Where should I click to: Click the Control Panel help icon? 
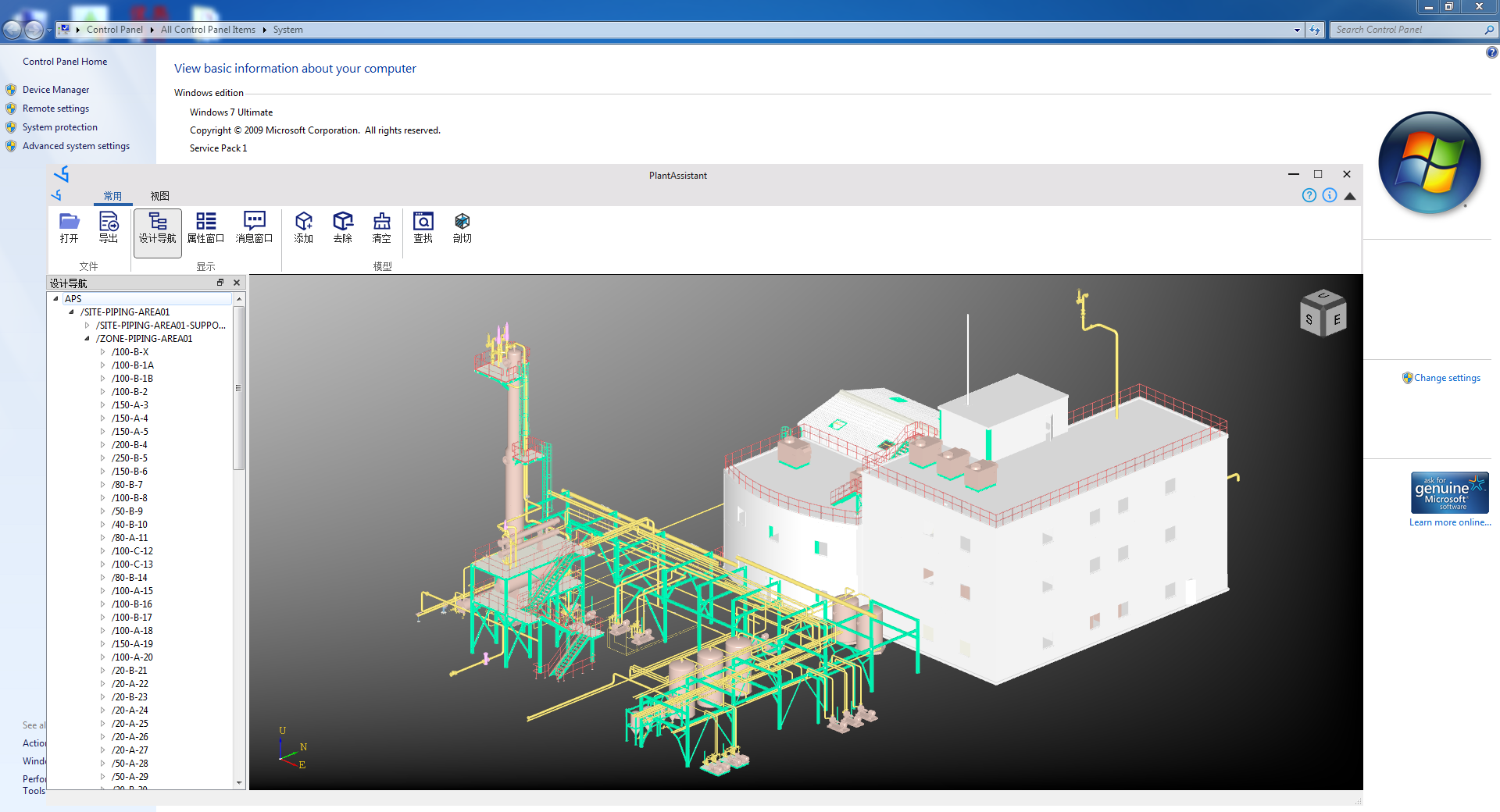pos(1491,52)
